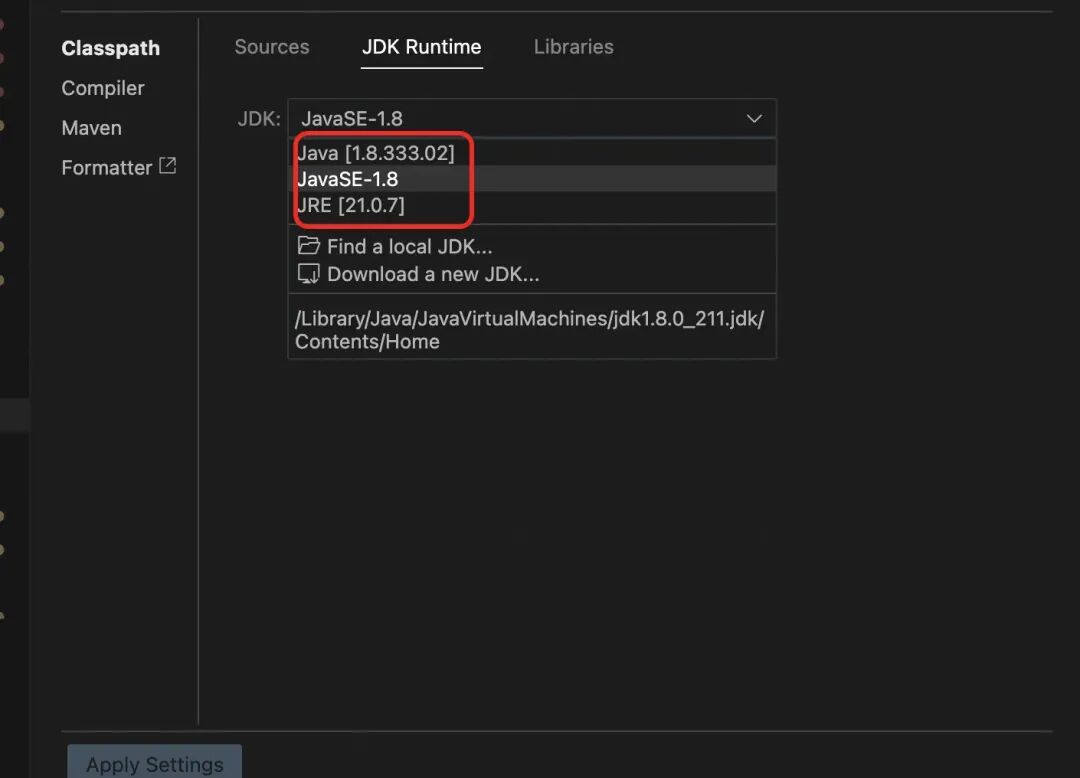The width and height of the screenshot is (1080, 778).
Task: Click the folder icon beside Find a local JDK
Action: 308,246
